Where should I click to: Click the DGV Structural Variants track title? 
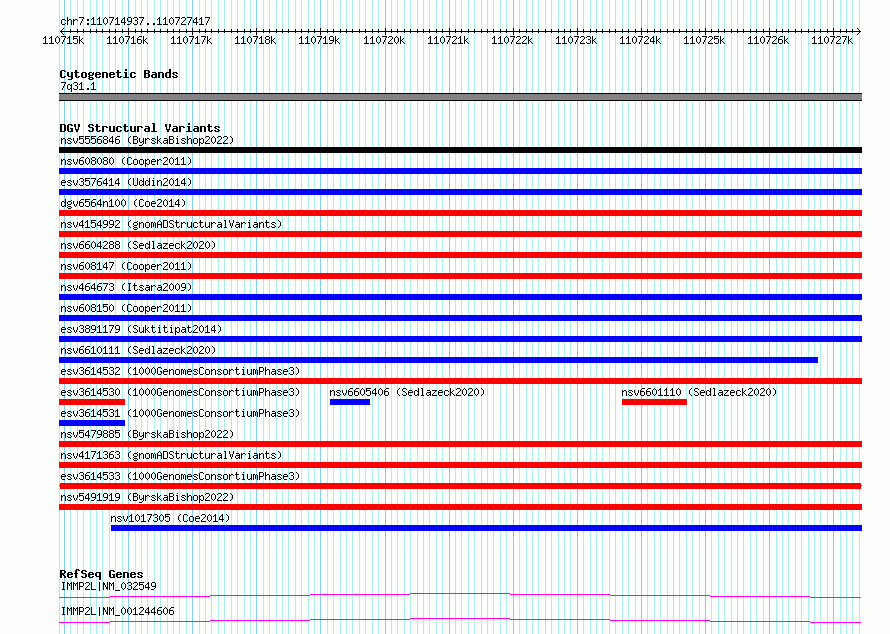pyautogui.click(x=140, y=128)
